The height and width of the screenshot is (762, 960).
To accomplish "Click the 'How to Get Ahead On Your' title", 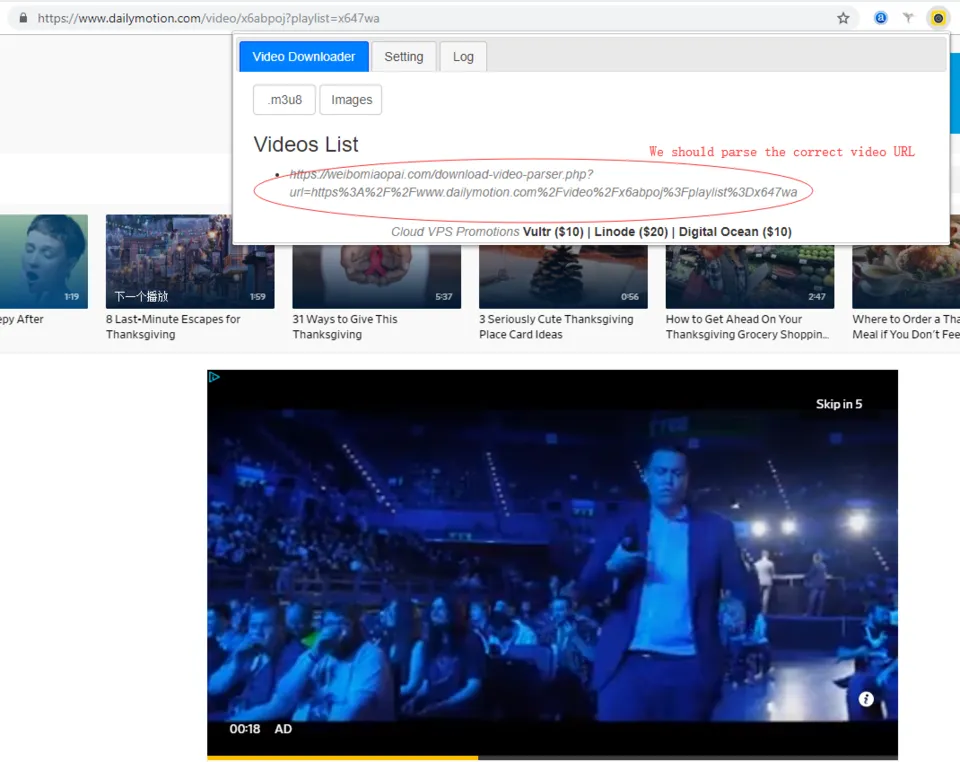I will [x=733, y=319].
